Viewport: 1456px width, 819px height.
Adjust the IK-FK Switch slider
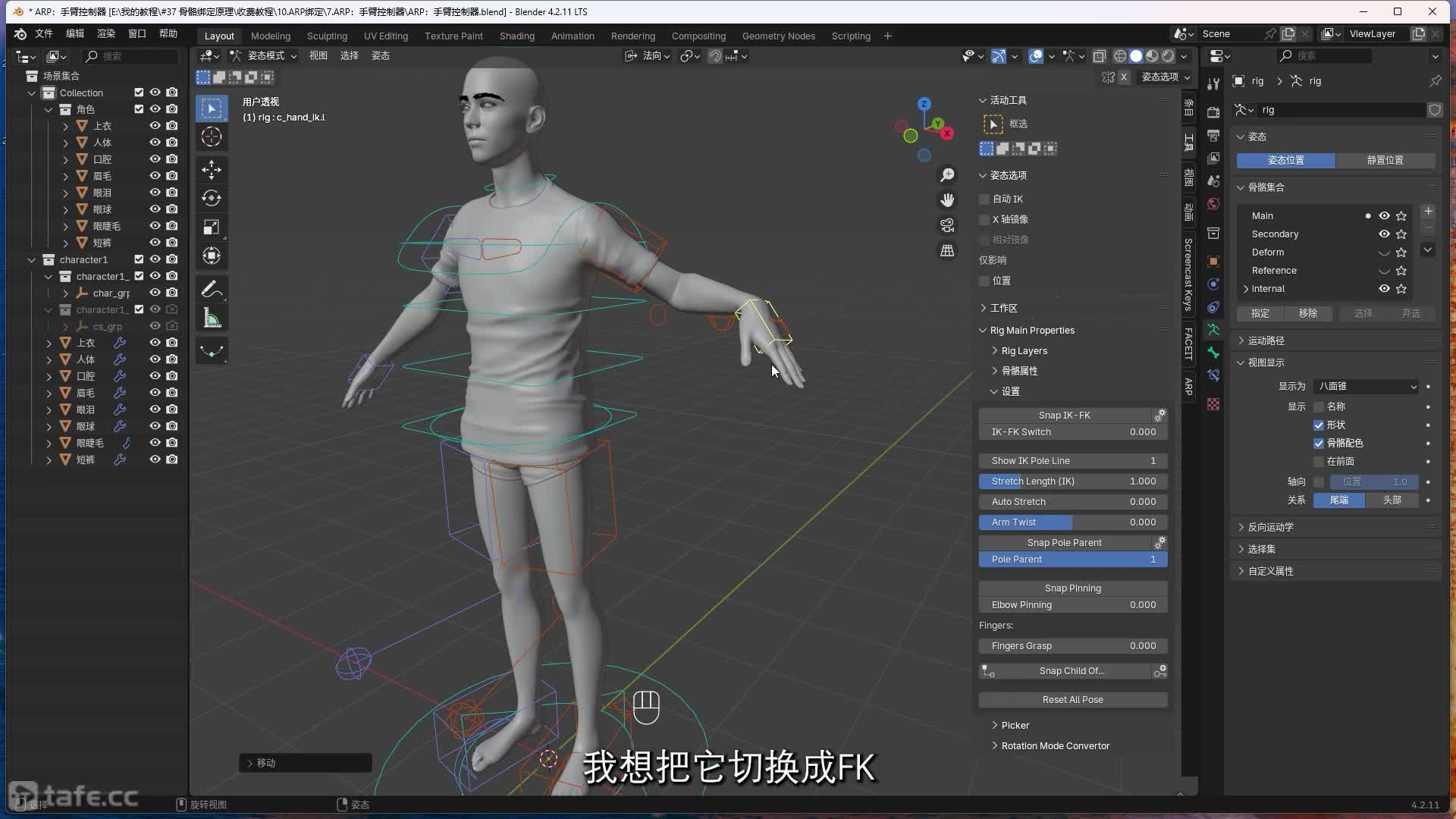(1072, 432)
